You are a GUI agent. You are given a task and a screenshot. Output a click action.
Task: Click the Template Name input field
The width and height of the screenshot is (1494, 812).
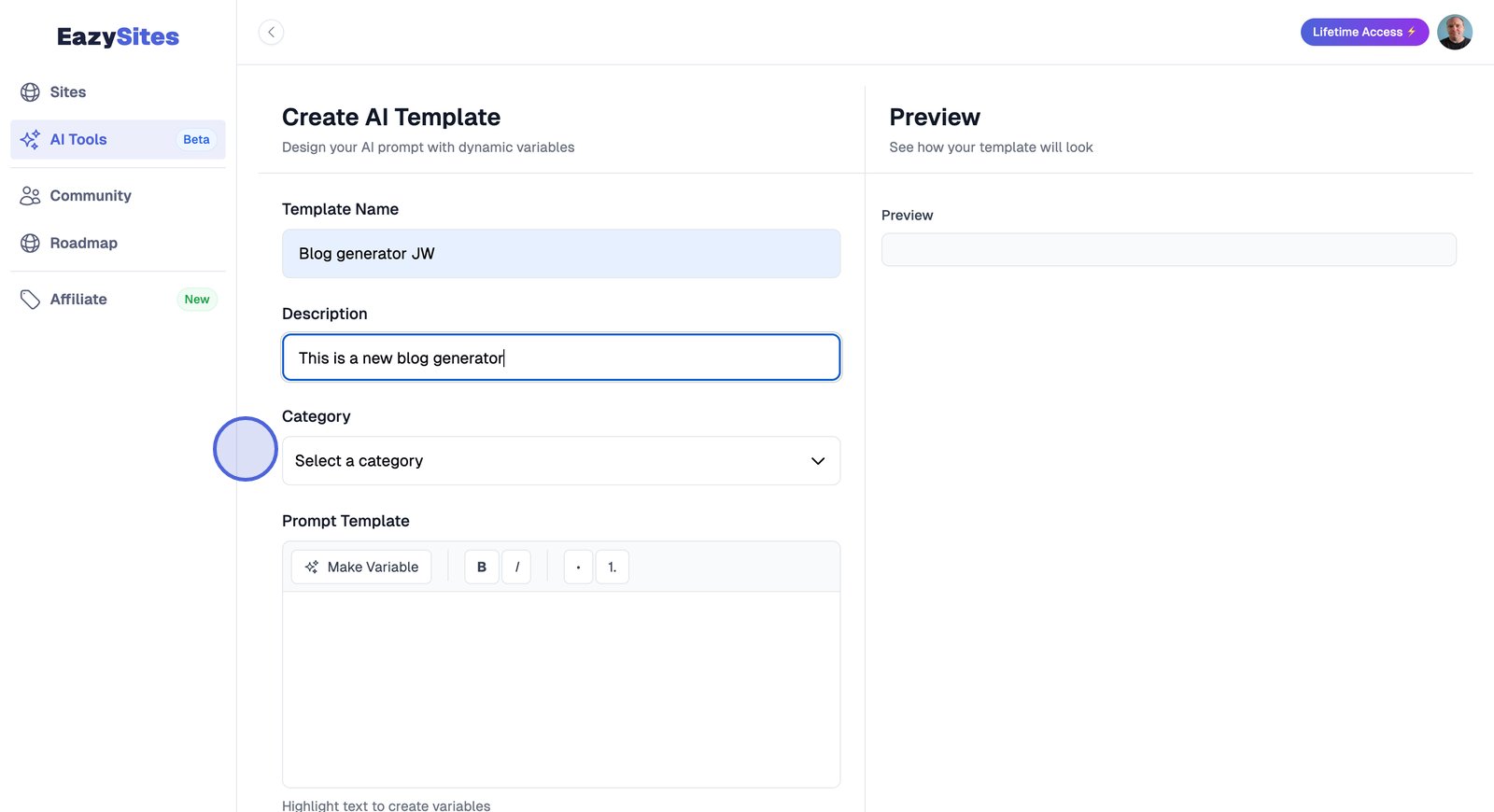560,254
